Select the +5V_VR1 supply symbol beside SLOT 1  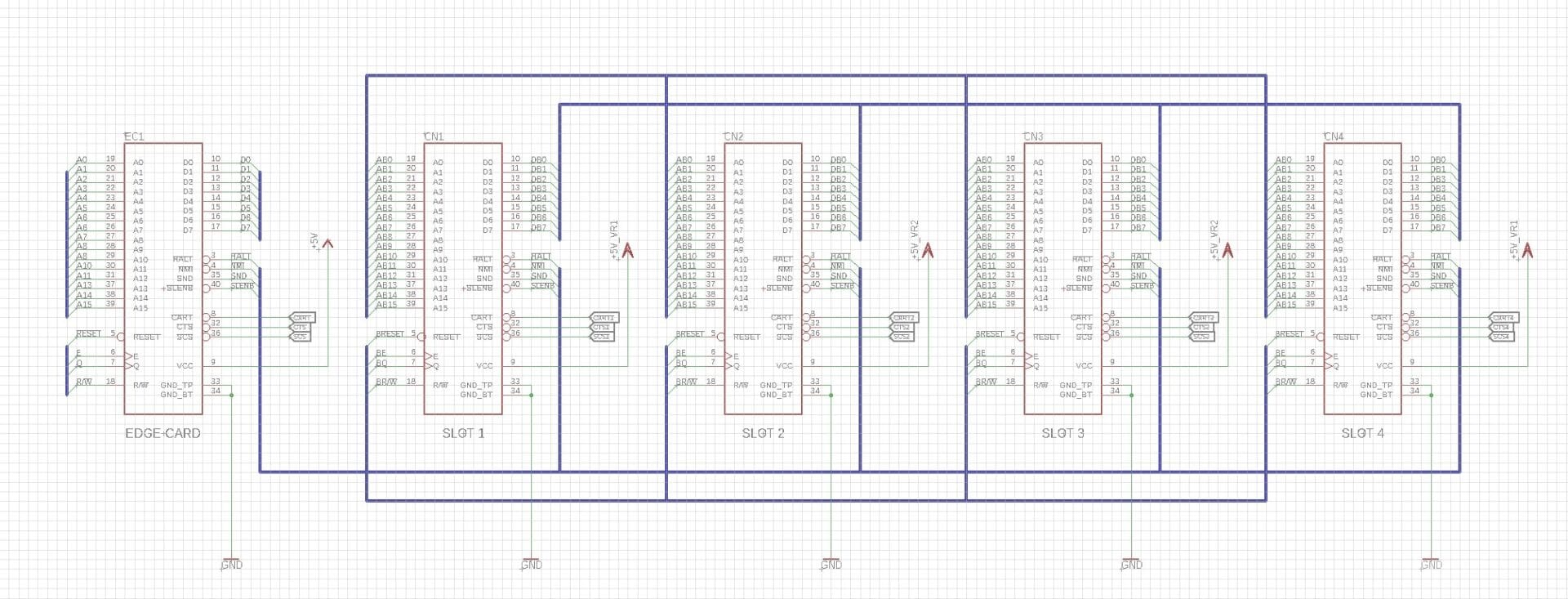(628, 250)
